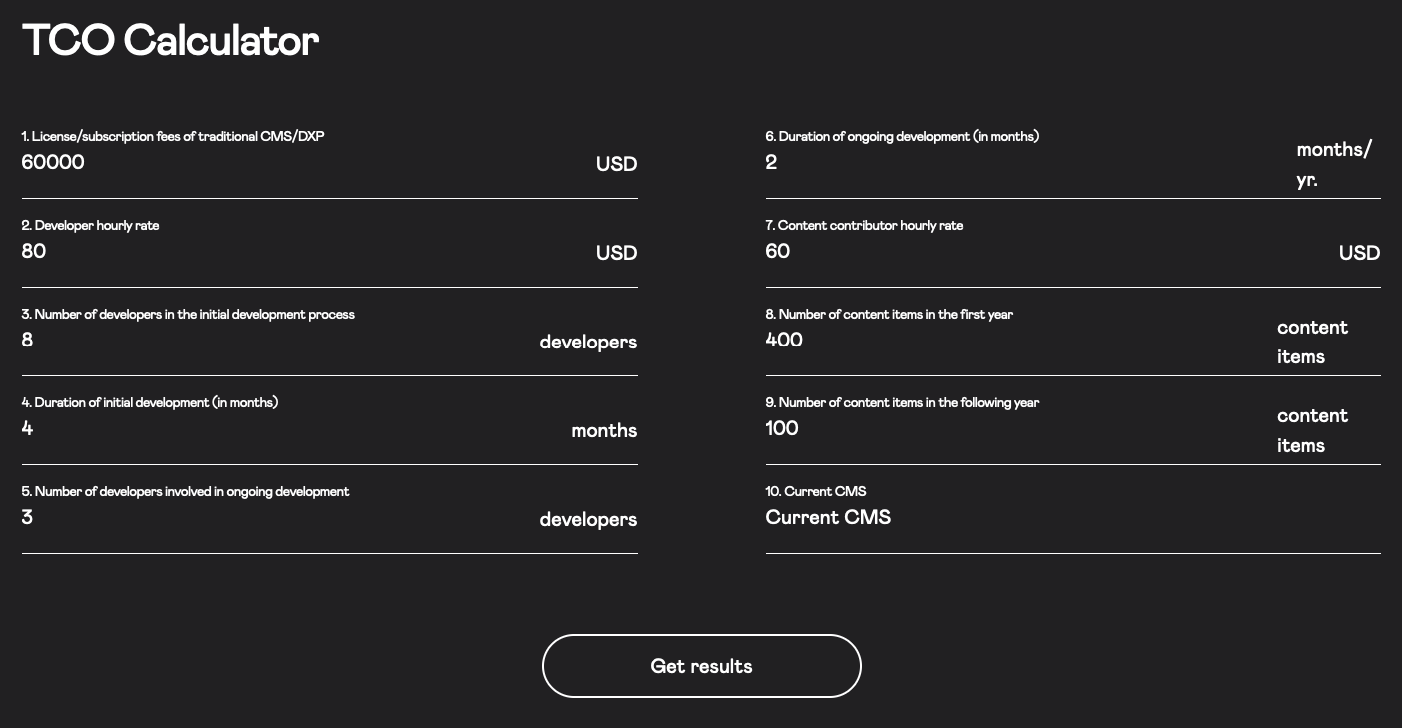Image resolution: width=1402 pixels, height=728 pixels.
Task: Click the content items unit for first year
Action: tap(1312, 342)
